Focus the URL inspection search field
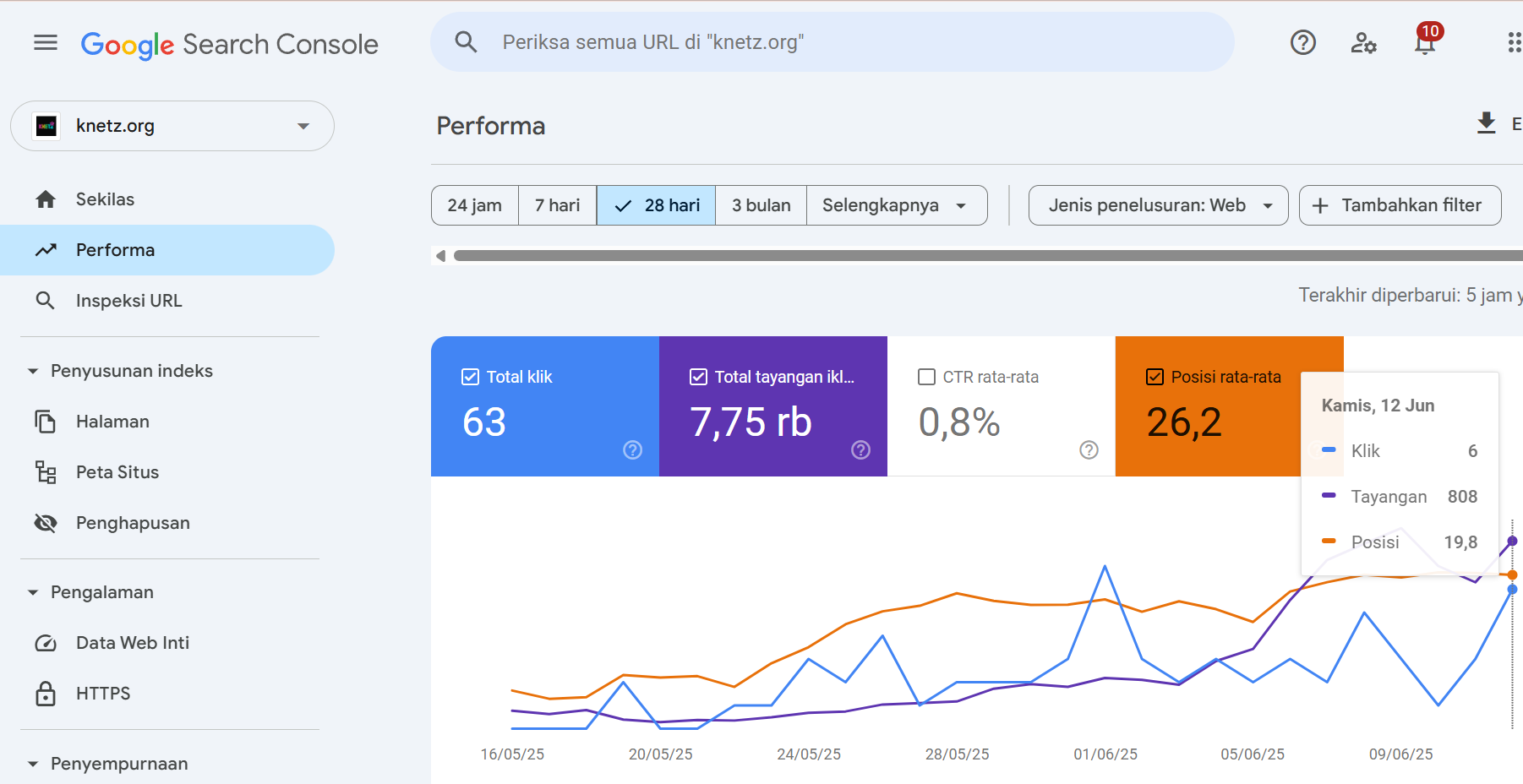The width and height of the screenshot is (1523, 784). point(832,42)
